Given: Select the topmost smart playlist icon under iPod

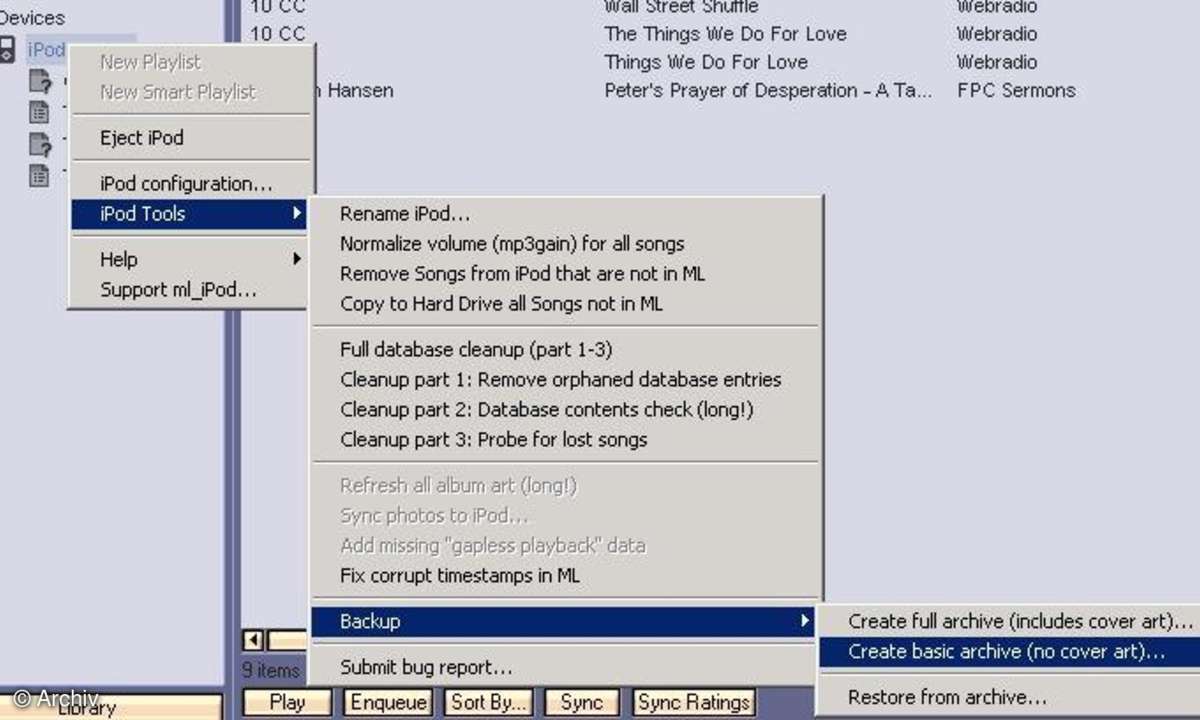Looking at the screenshot, I should click(39, 82).
